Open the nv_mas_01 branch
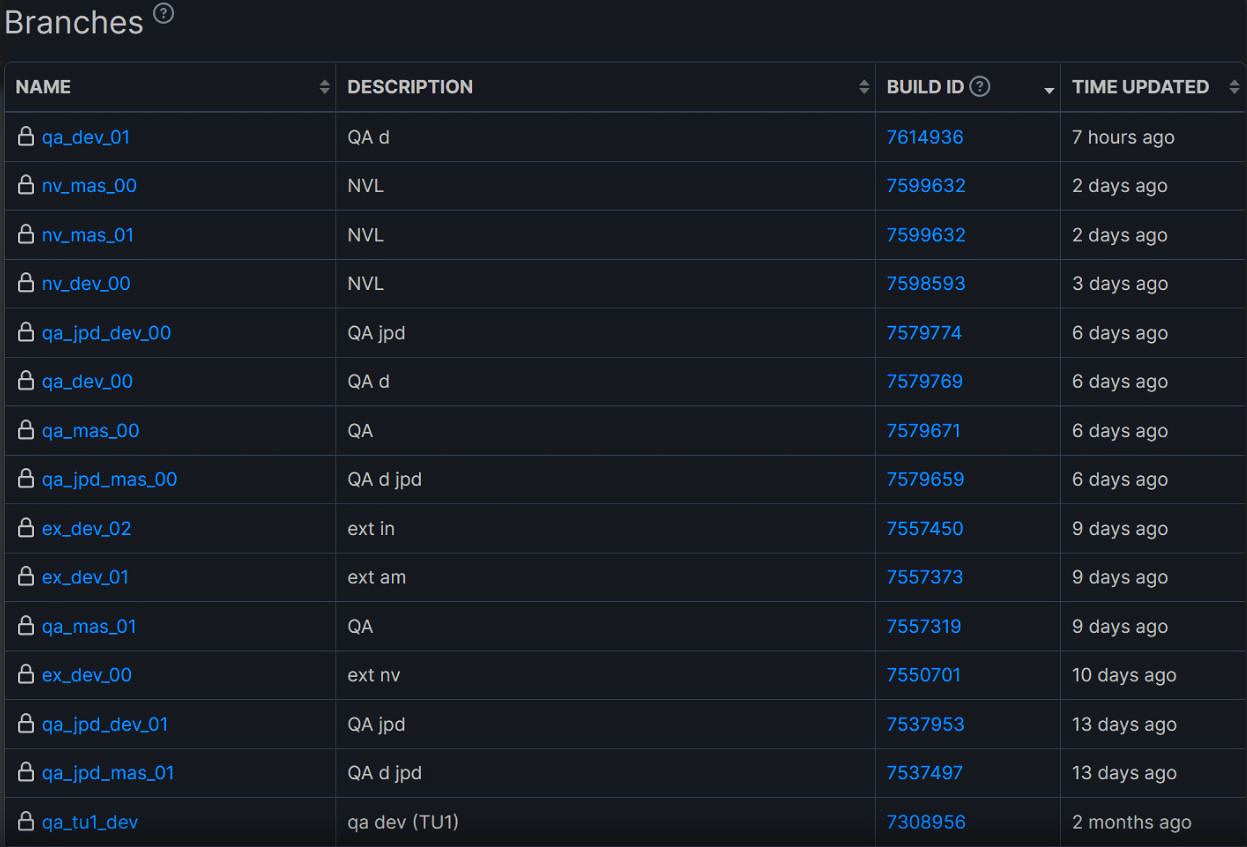Image resolution: width=1247 pixels, height=847 pixels. click(x=88, y=235)
